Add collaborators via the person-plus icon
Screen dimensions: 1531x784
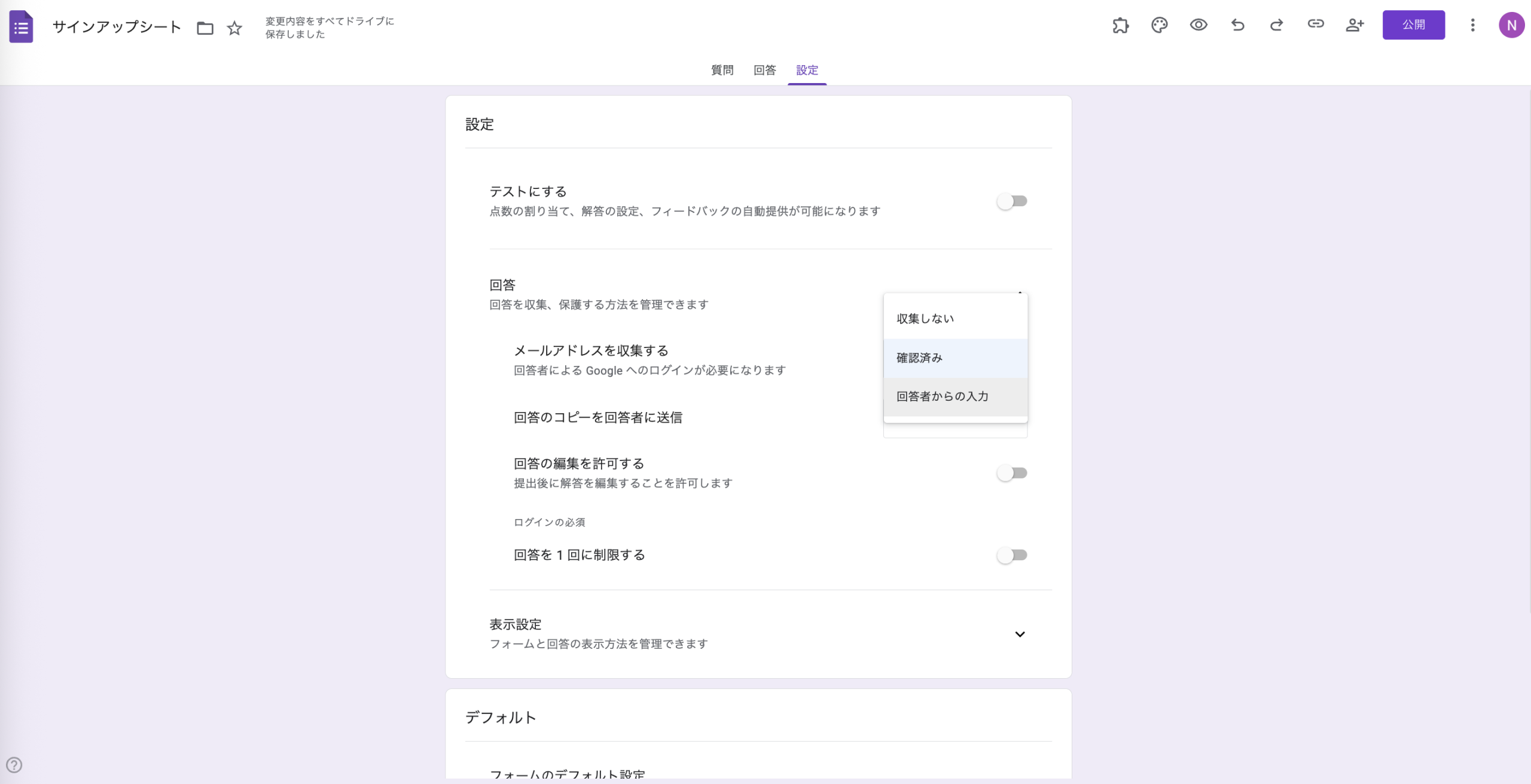1355,25
